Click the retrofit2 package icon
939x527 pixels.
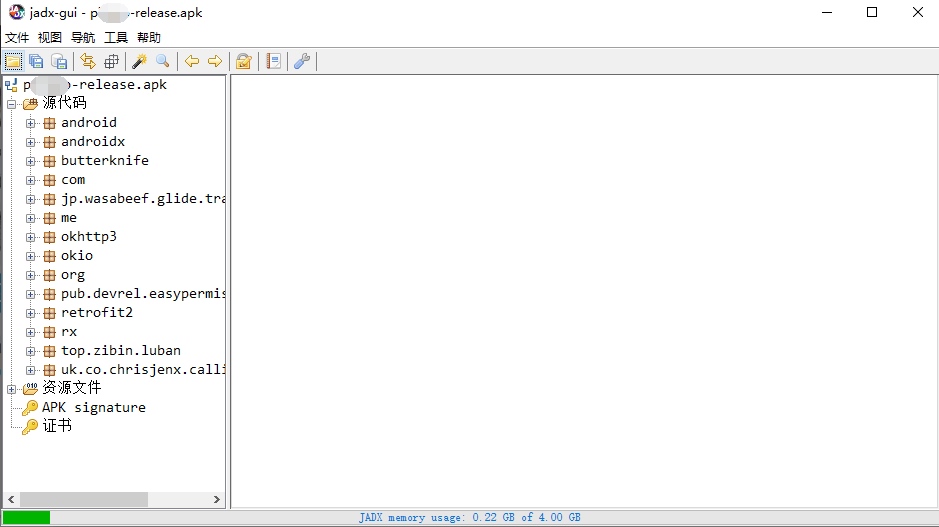50,313
